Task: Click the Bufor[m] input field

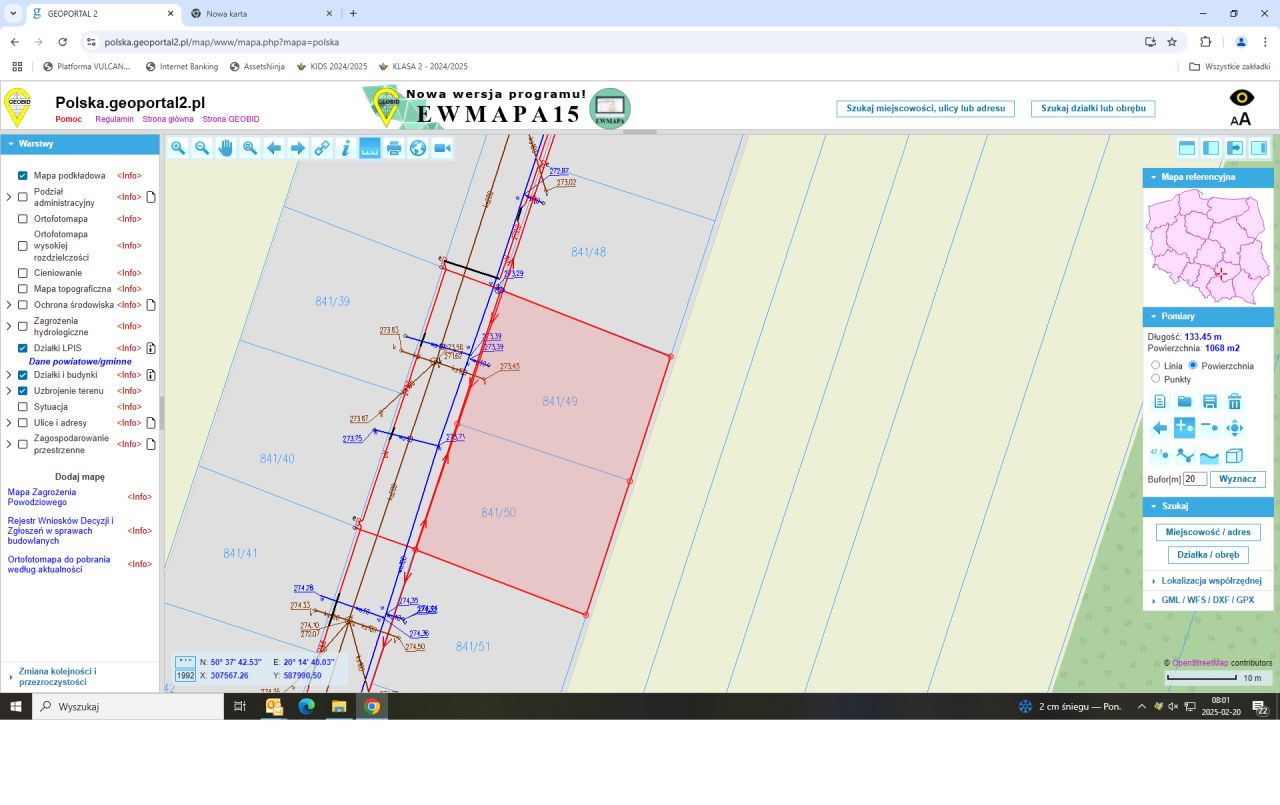Action: pyautogui.click(x=1195, y=479)
